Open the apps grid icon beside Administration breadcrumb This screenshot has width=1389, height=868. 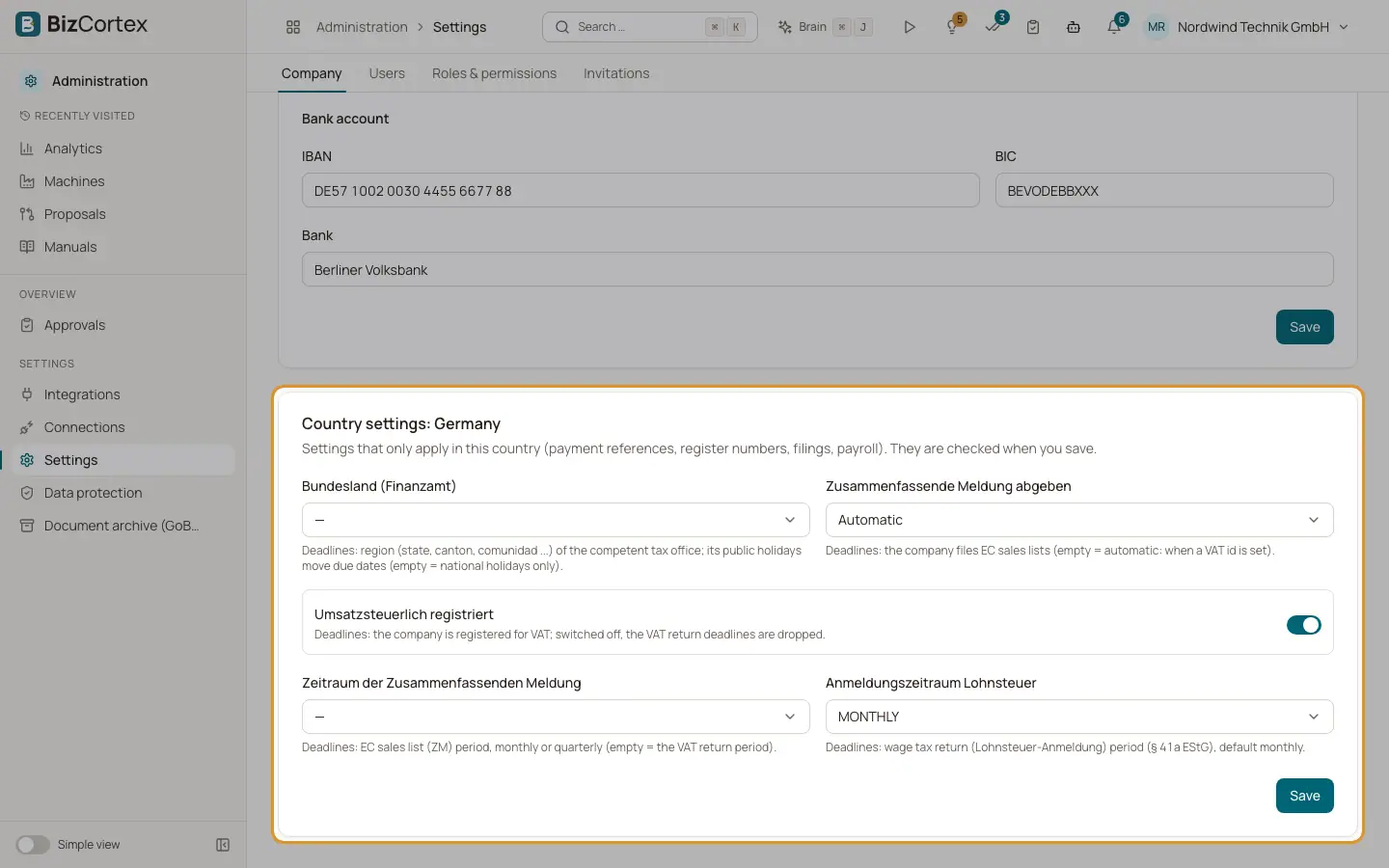point(293,27)
